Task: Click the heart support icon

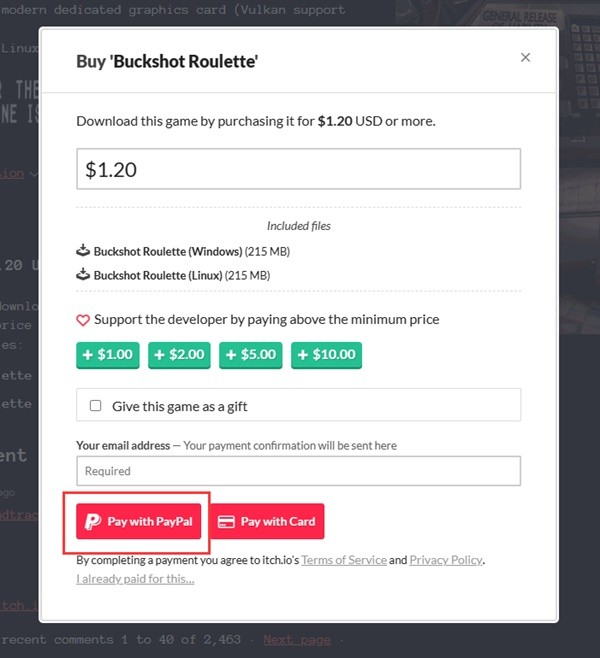Action: (x=83, y=320)
